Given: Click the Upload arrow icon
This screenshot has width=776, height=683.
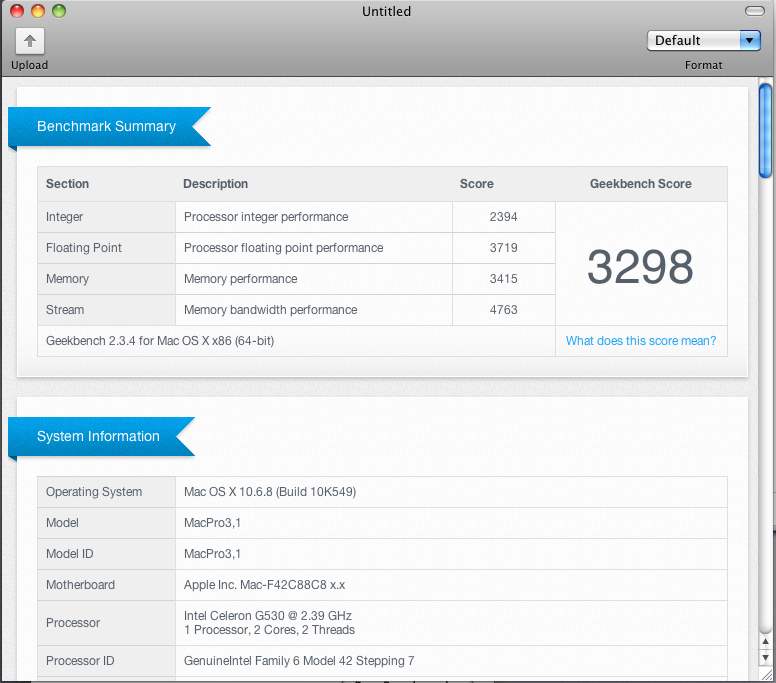Looking at the screenshot, I should point(30,41).
